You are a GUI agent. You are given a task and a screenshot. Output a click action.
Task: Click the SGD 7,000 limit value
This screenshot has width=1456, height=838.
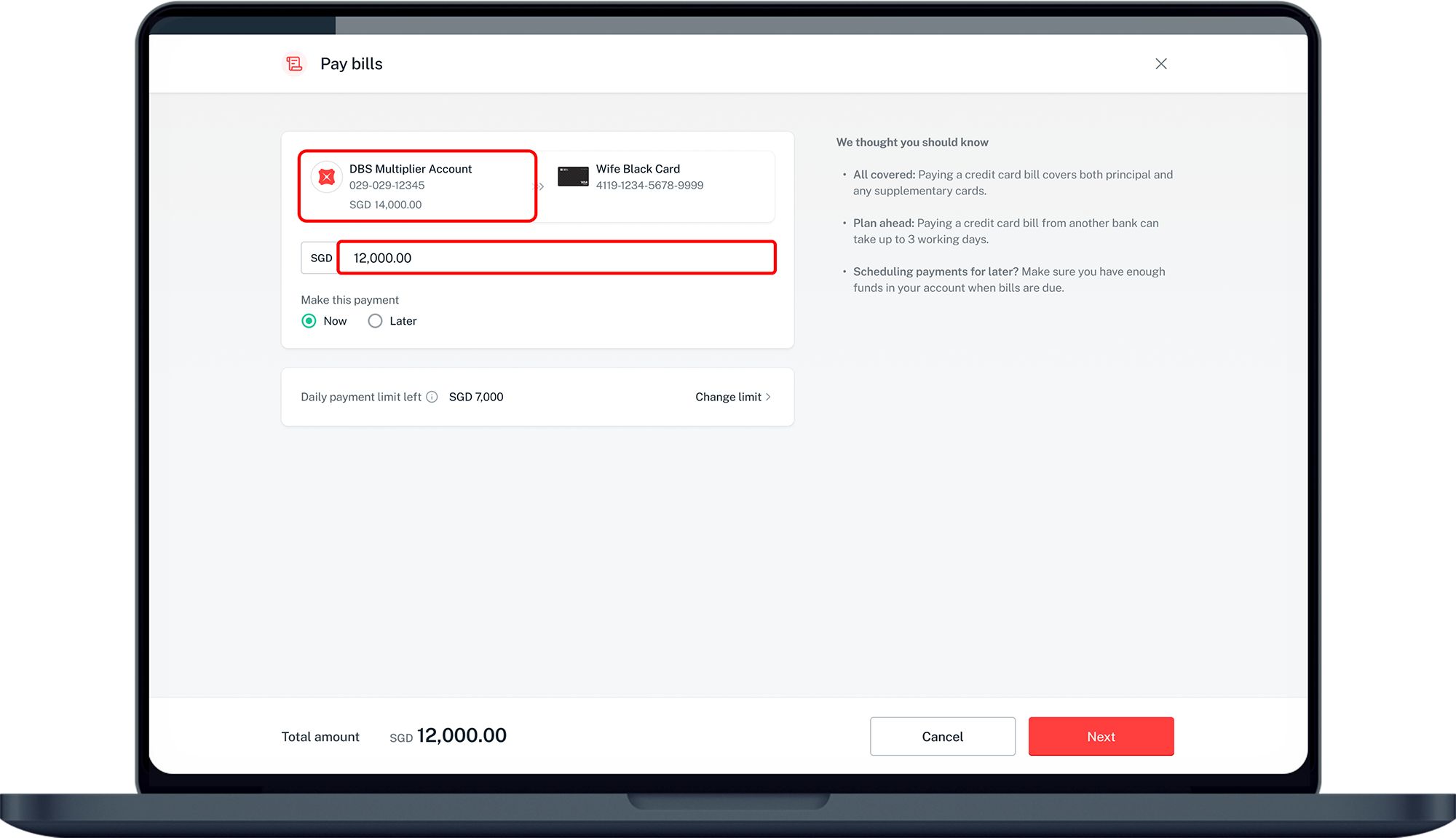click(x=476, y=397)
